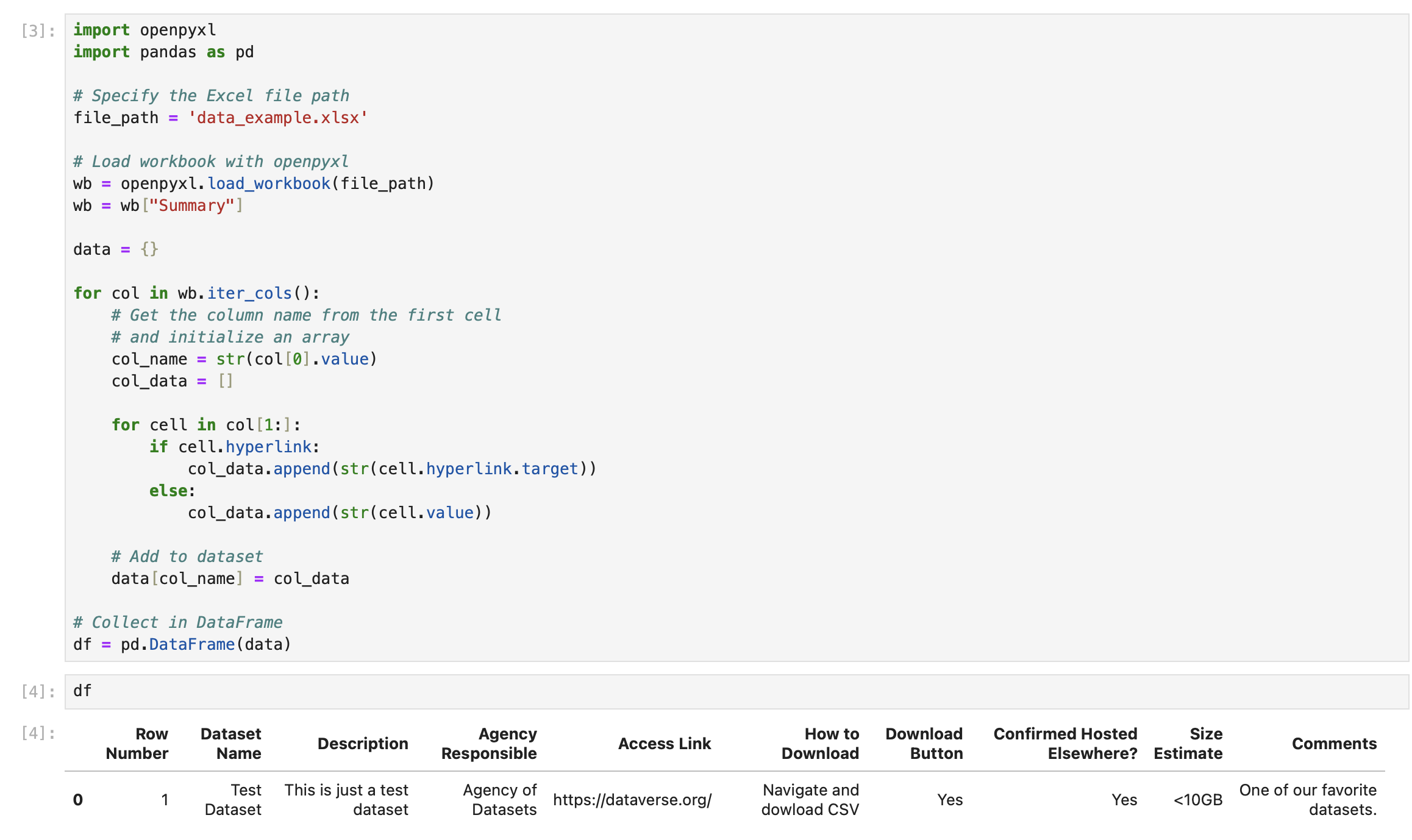This screenshot has width=1412, height=840.
Task: Click the Access Link column header
Action: [665, 744]
